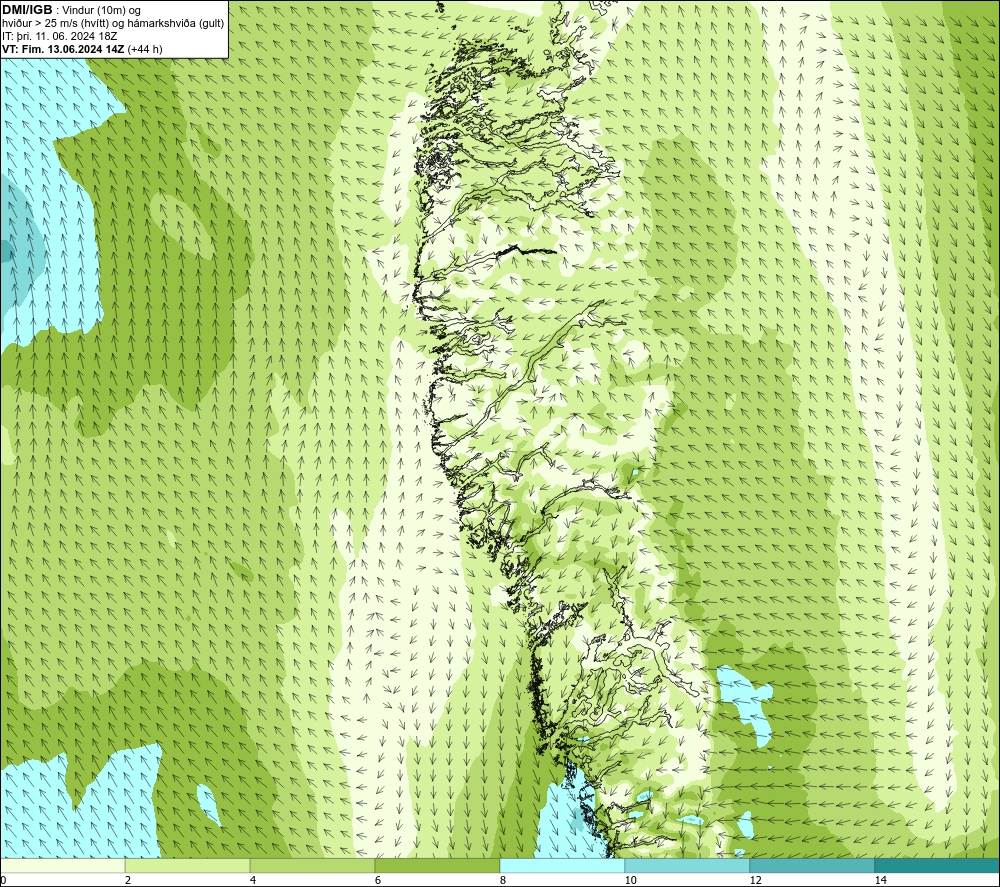Click the 0–2 m/s palest color swatch
Image resolution: width=1000 pixels, height=887 pixels.
point(62,866)
